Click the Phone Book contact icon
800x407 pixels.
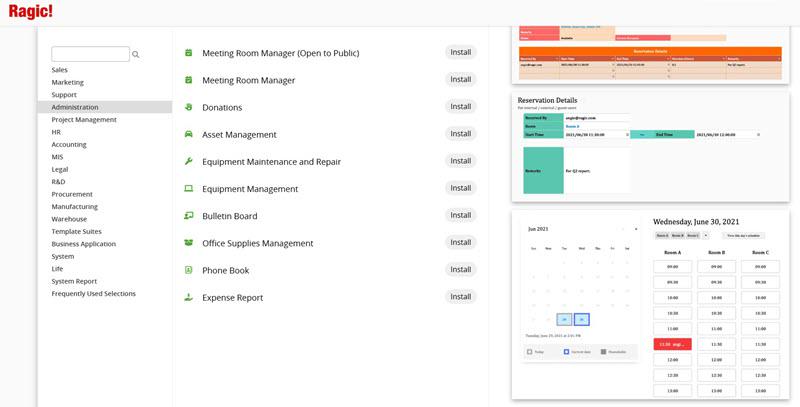(x=188, y=270)
